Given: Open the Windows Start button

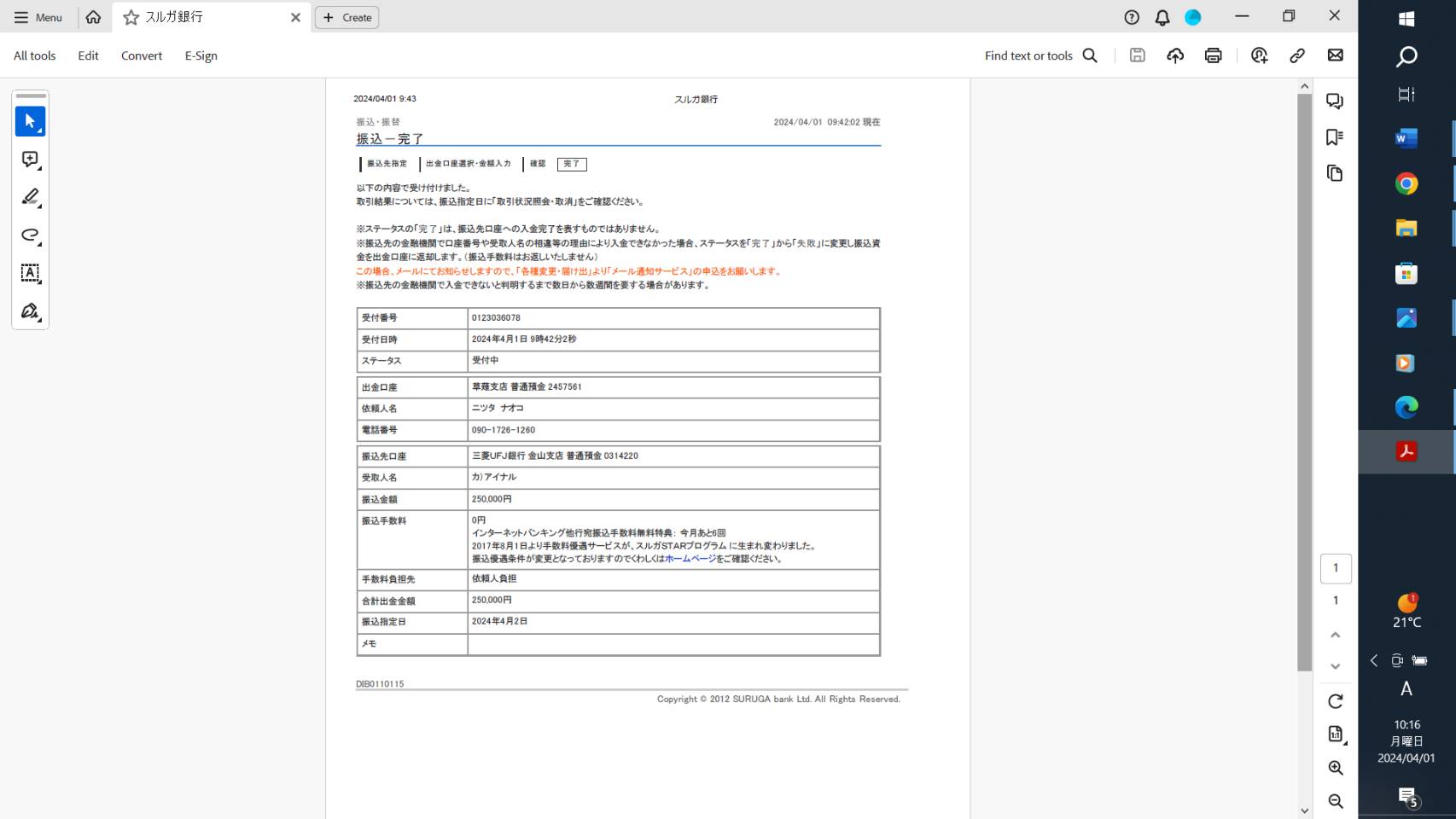Looking at the screenshot, I should pos(1406,18).
